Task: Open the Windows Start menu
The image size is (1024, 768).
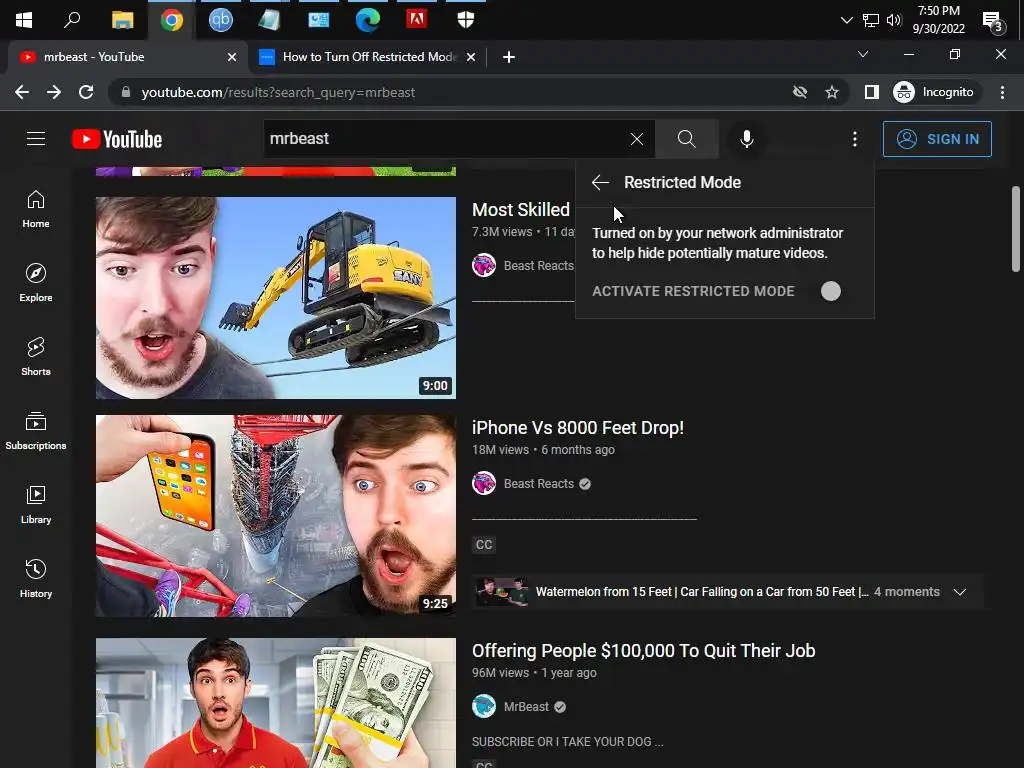Action: click(24, 20)
